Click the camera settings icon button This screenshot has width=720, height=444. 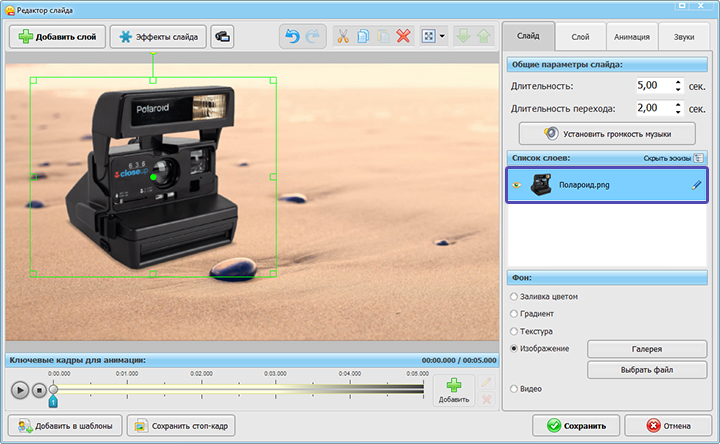[x=222, y=37]
